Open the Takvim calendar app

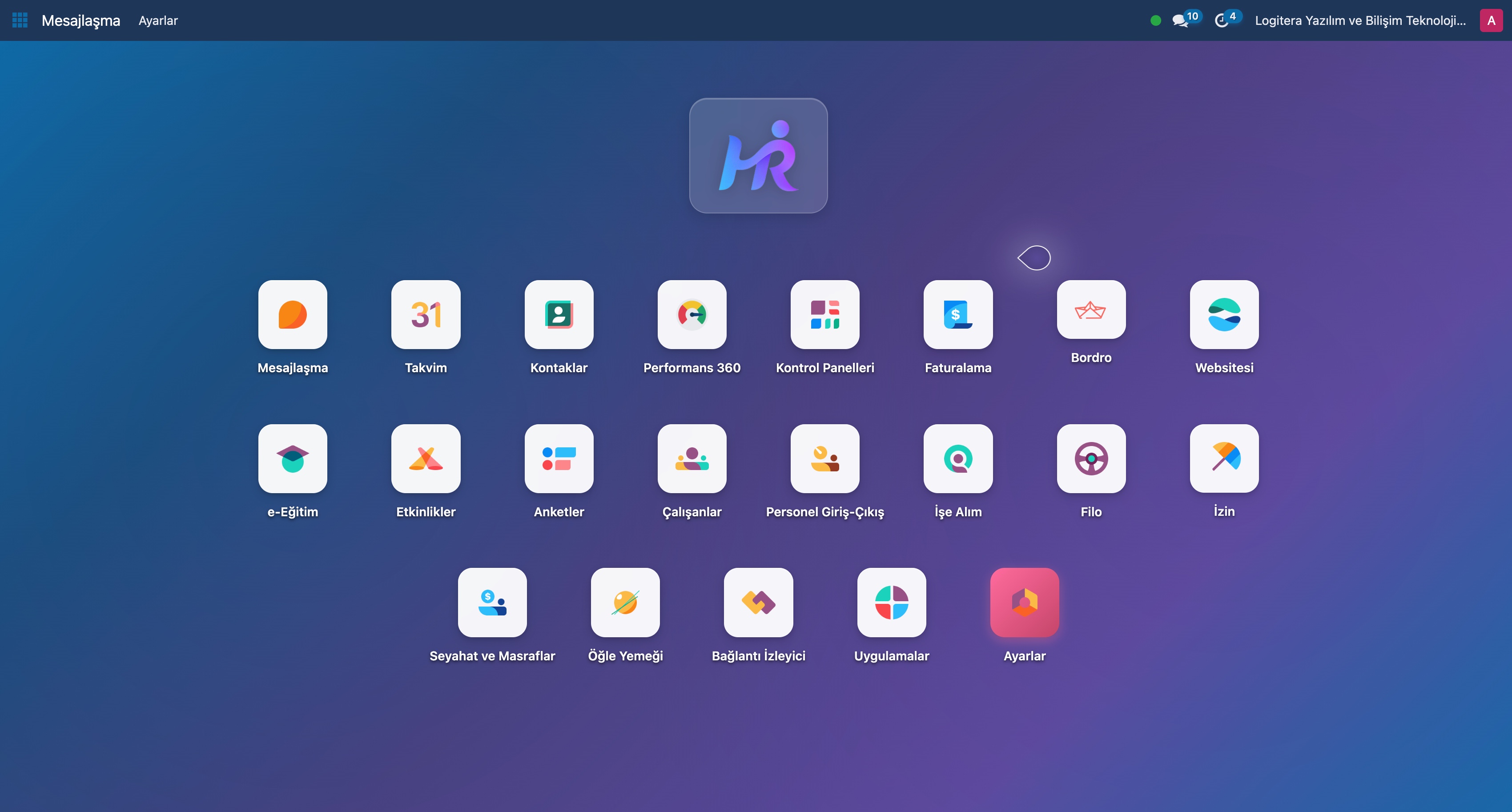pos(426,315)
